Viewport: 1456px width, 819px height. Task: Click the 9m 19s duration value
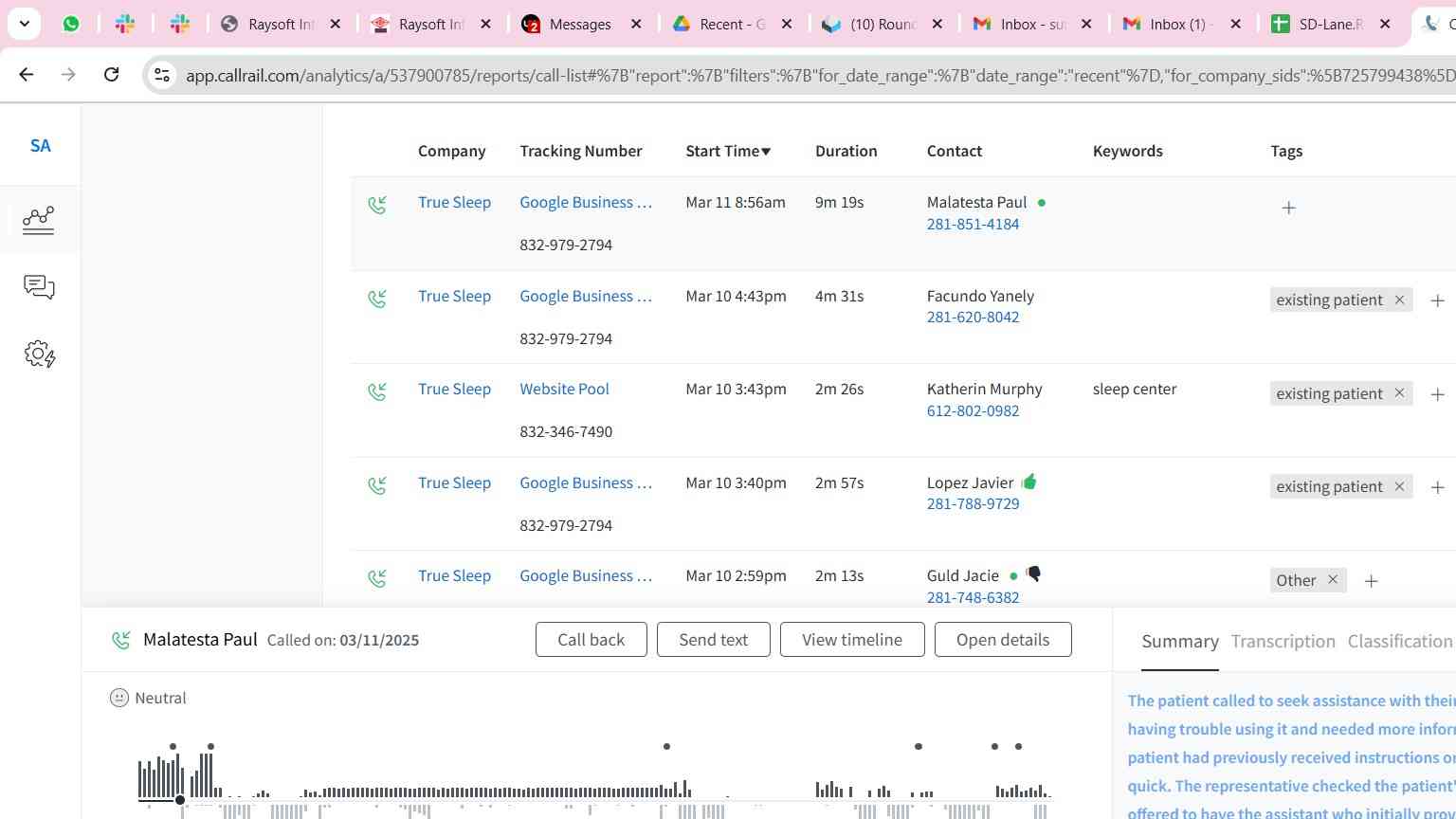(839, 202)
